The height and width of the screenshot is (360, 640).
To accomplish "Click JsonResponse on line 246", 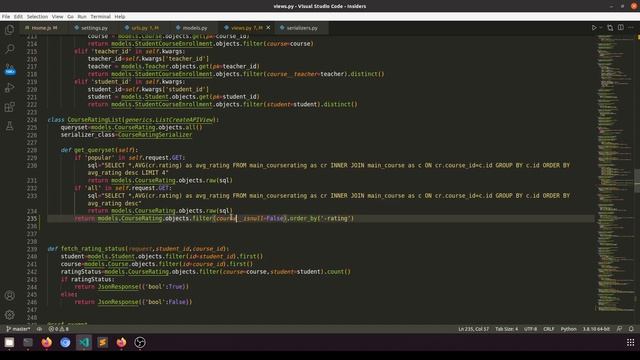I will [118, 302].
